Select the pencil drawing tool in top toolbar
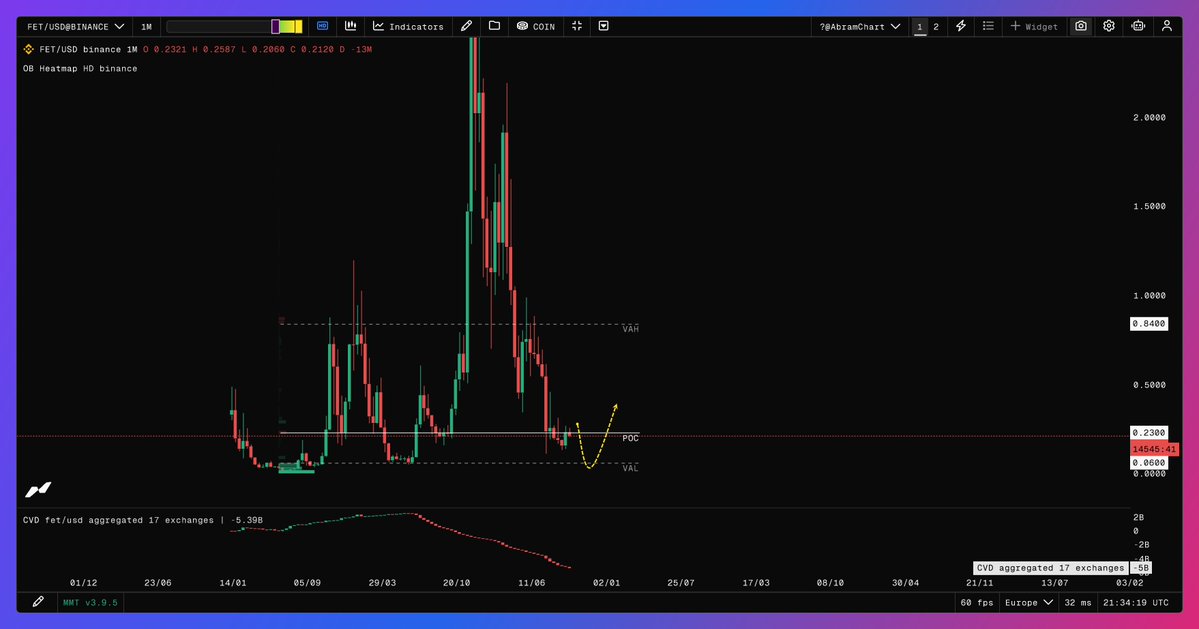Viewport: 1199px width, 629px height. tap(466, 26)
